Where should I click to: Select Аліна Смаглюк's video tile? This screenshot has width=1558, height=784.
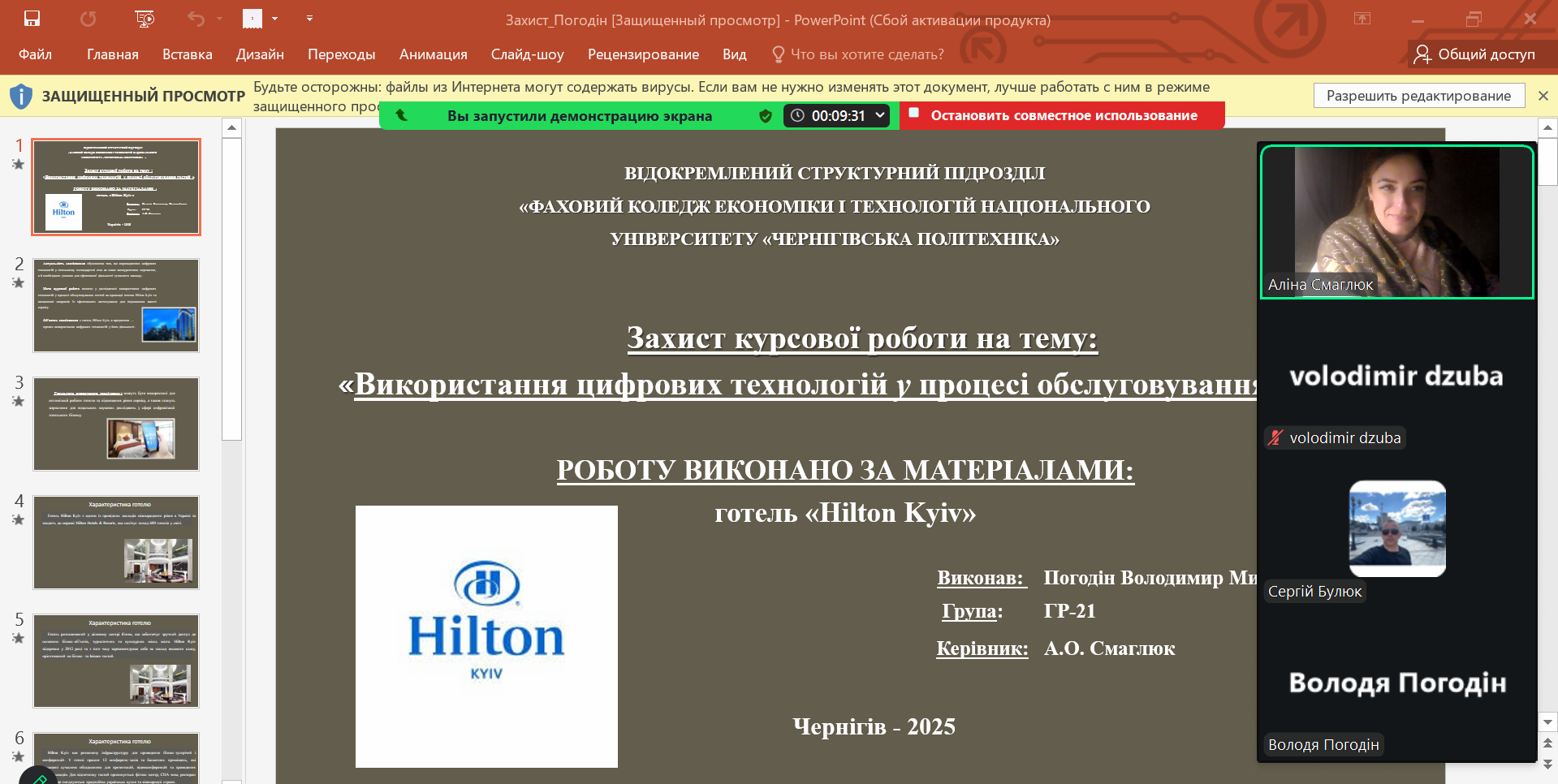coord(1396,222)
